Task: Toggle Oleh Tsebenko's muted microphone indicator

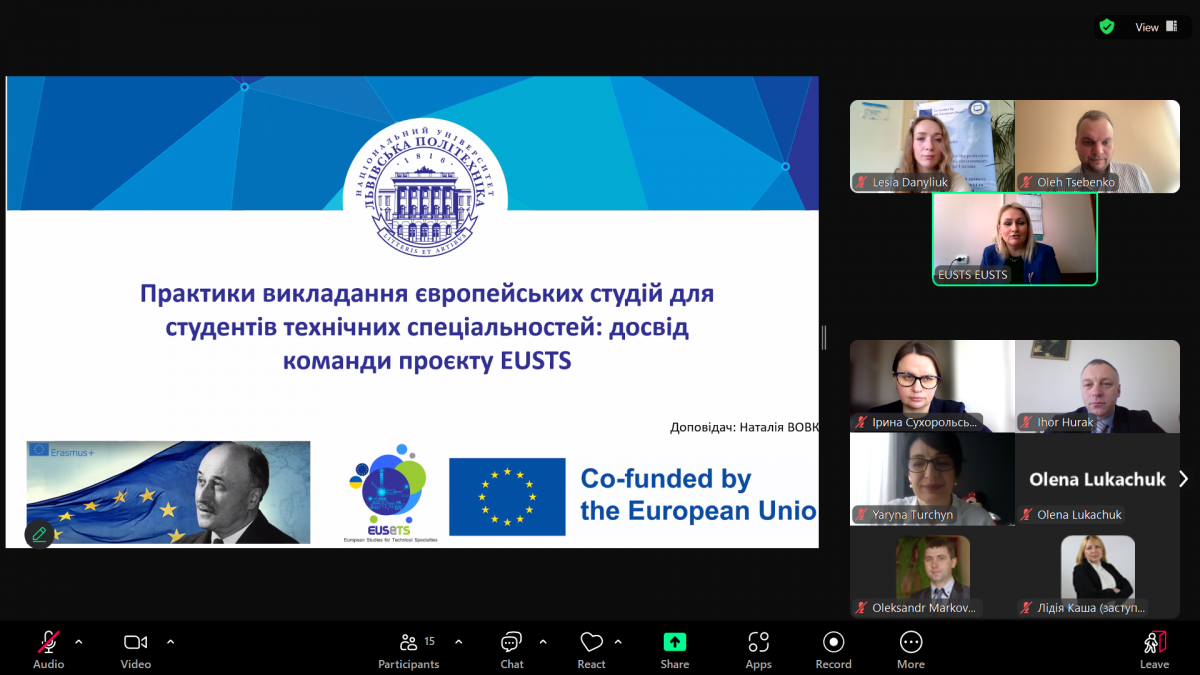Action: click(x=1024, y=183)
